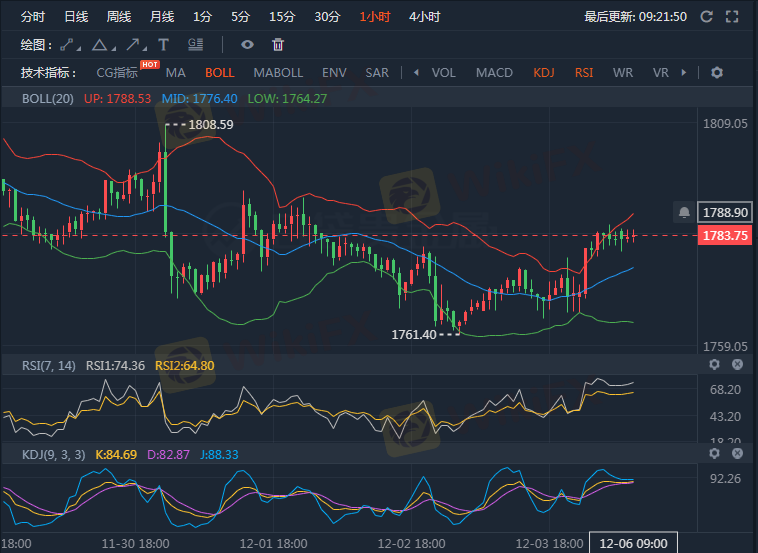Toggle drawings visibility with eye icon

point(247,45)
